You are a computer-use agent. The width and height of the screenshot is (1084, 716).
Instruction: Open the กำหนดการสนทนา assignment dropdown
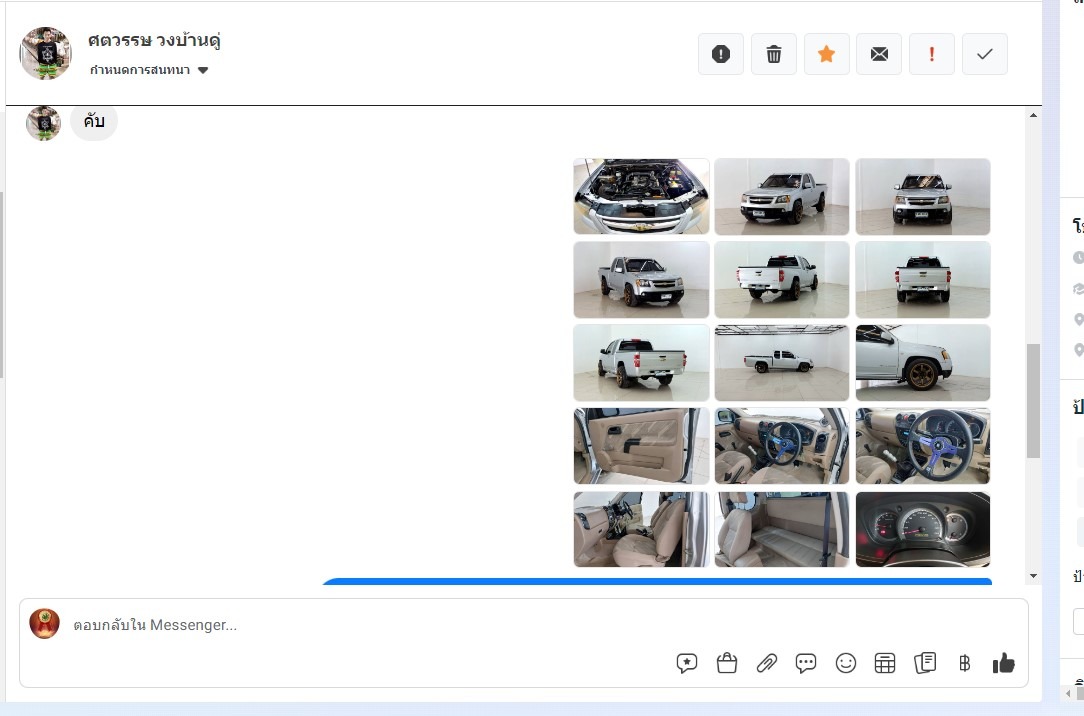149,70
